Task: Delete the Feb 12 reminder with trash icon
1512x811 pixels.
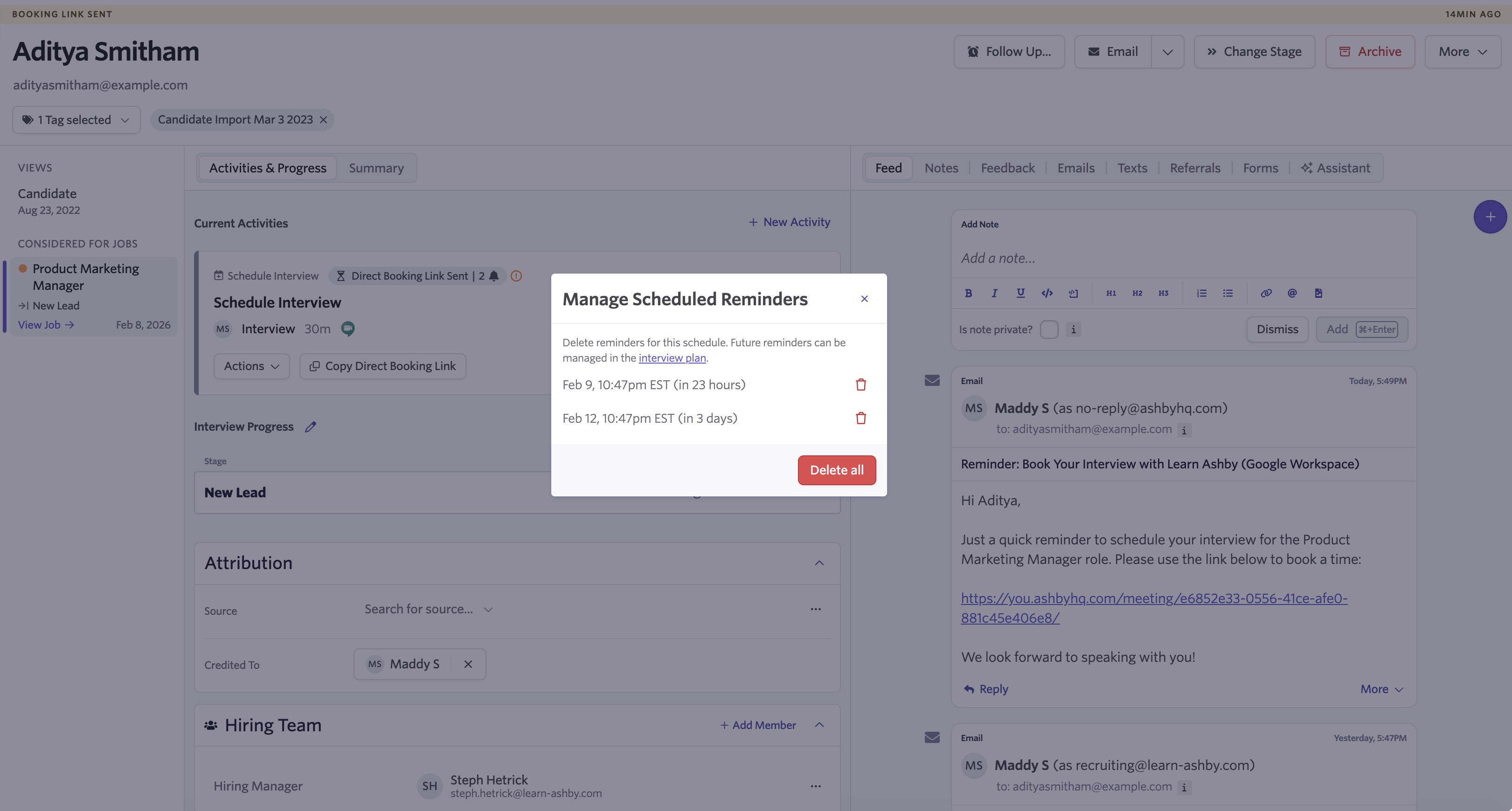Action: pyautogui.click(x=860, y=418)
